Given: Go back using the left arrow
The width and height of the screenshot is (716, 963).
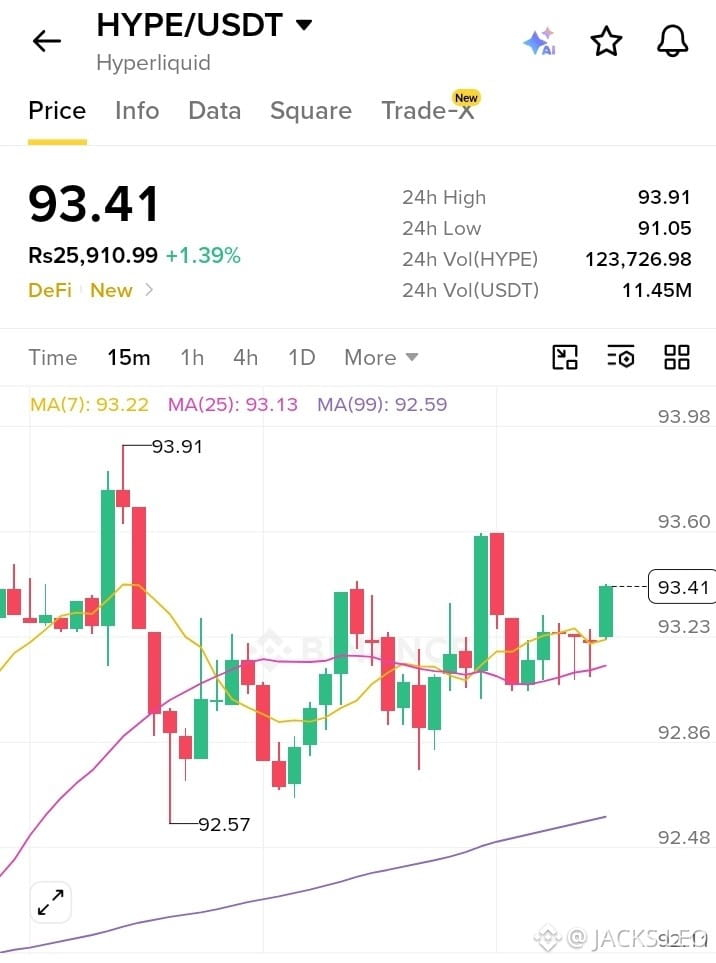Looking at the screenshot, I should pyautogui.click(x=47, y=41).
